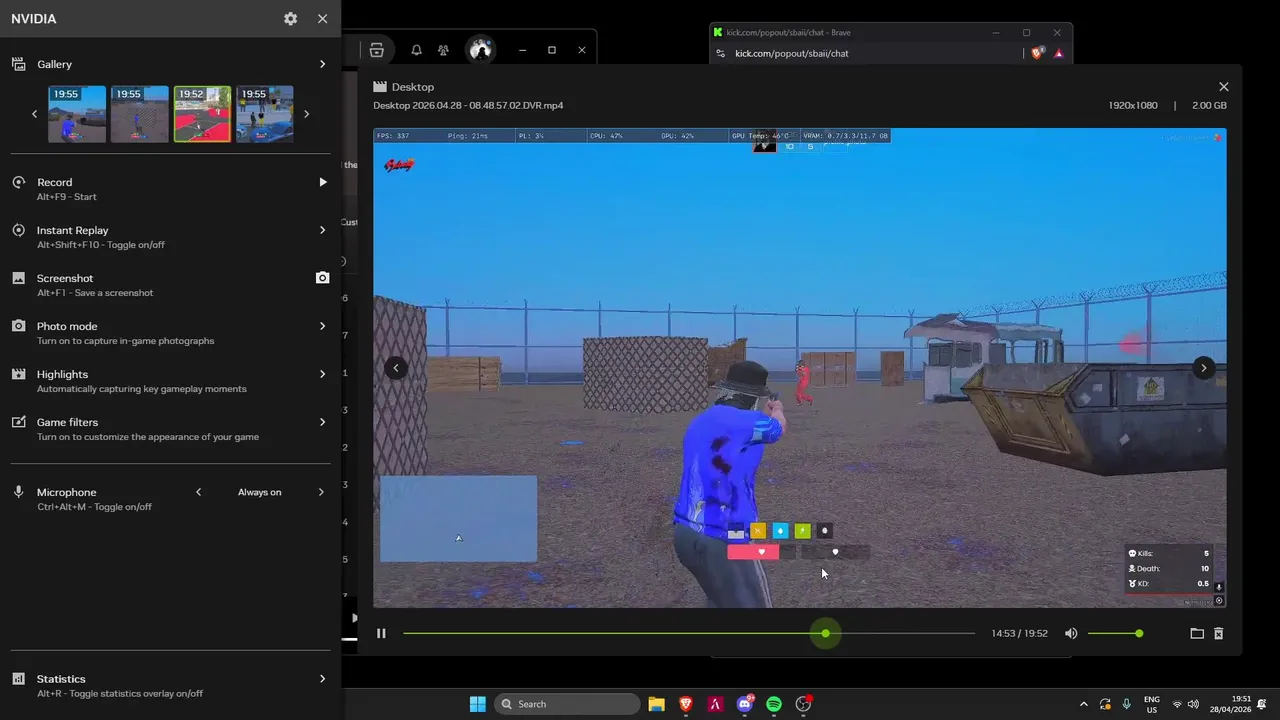Switch microphone mode with left chevron

198,492
